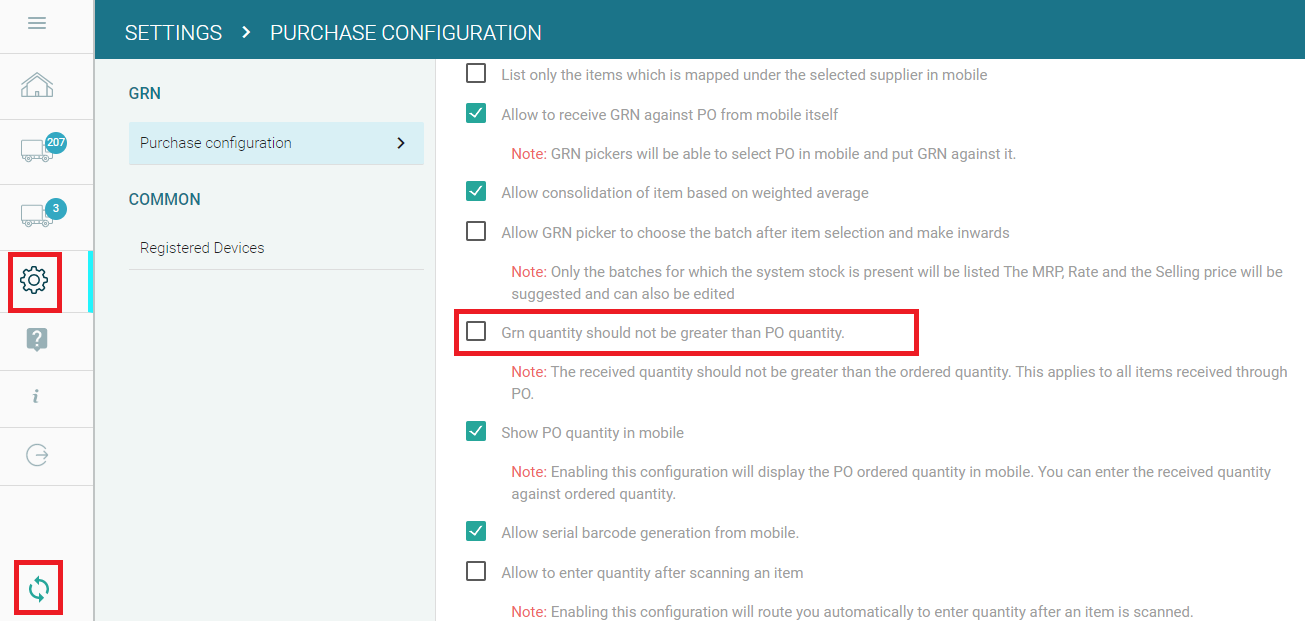This screenshot has width=1305, height=621.
Task: Click the info icon in the sidebar
Action: point(36,397)
